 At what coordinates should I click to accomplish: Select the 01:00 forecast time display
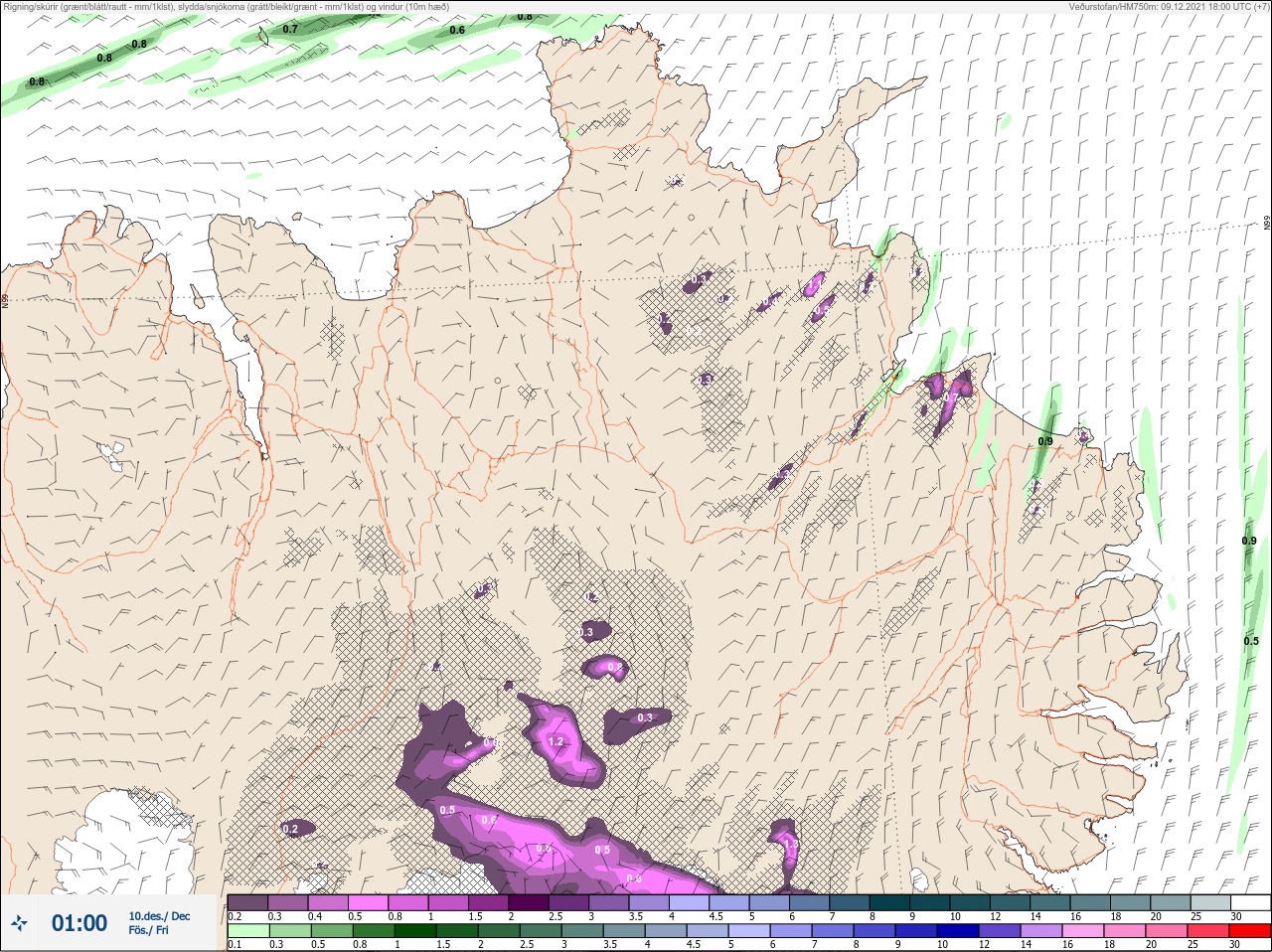[79, 923]
